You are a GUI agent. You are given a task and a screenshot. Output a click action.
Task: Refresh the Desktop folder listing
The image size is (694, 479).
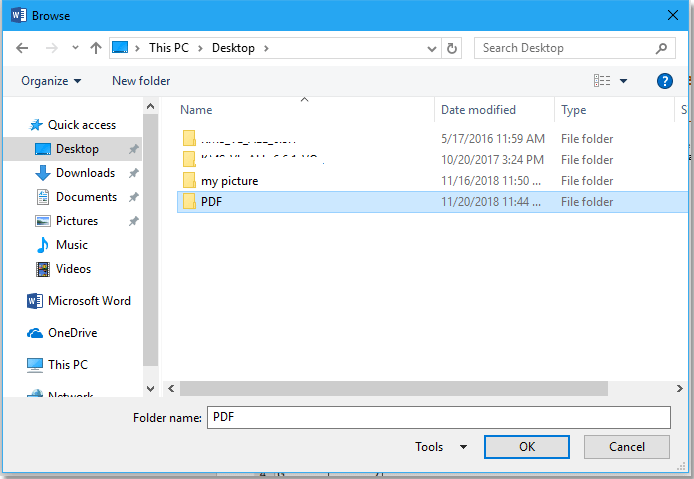click(452, 48)
